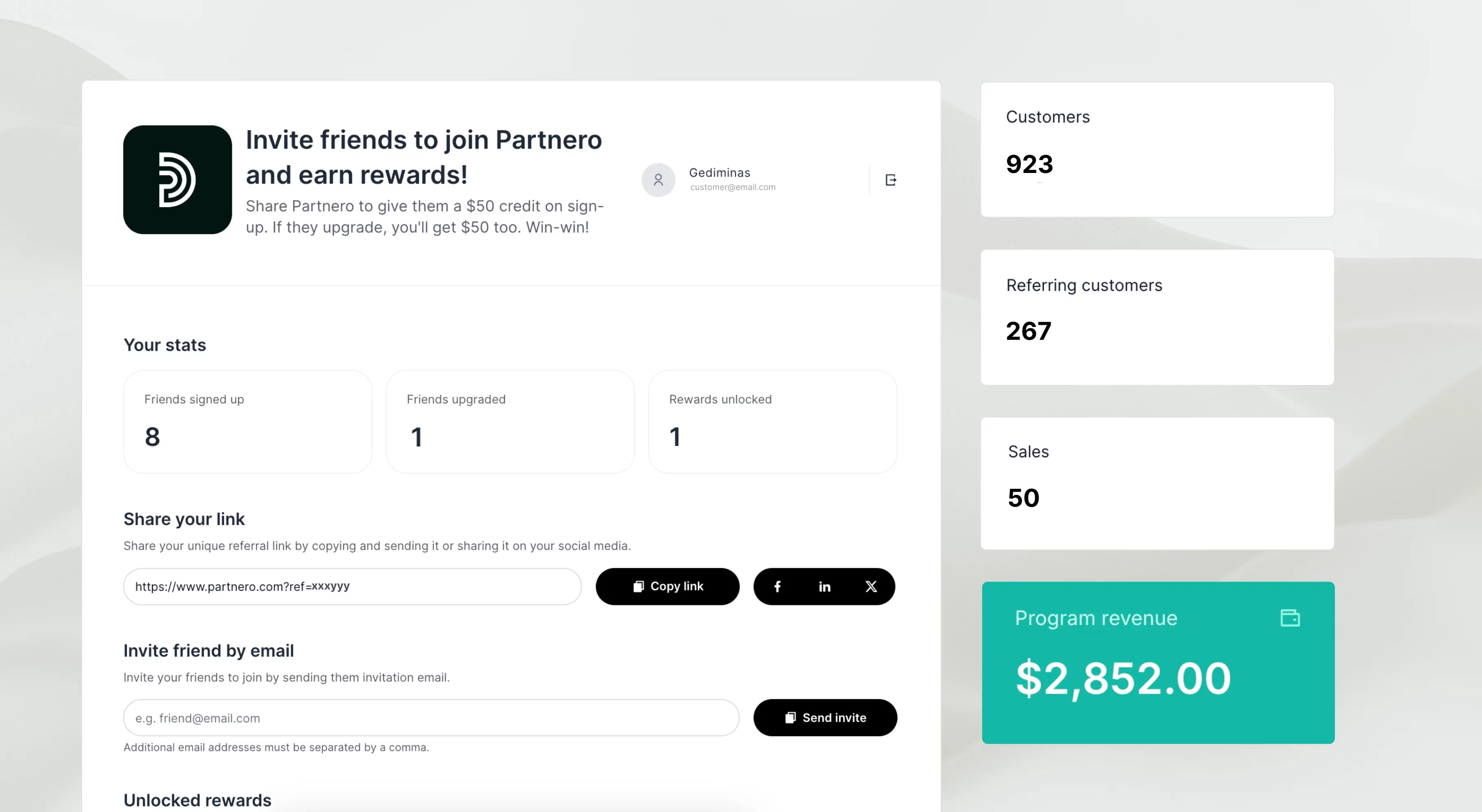Screen dimensions: 1482x812
Task: Open the Friends signed up stat card
Action: click(247, 421)
